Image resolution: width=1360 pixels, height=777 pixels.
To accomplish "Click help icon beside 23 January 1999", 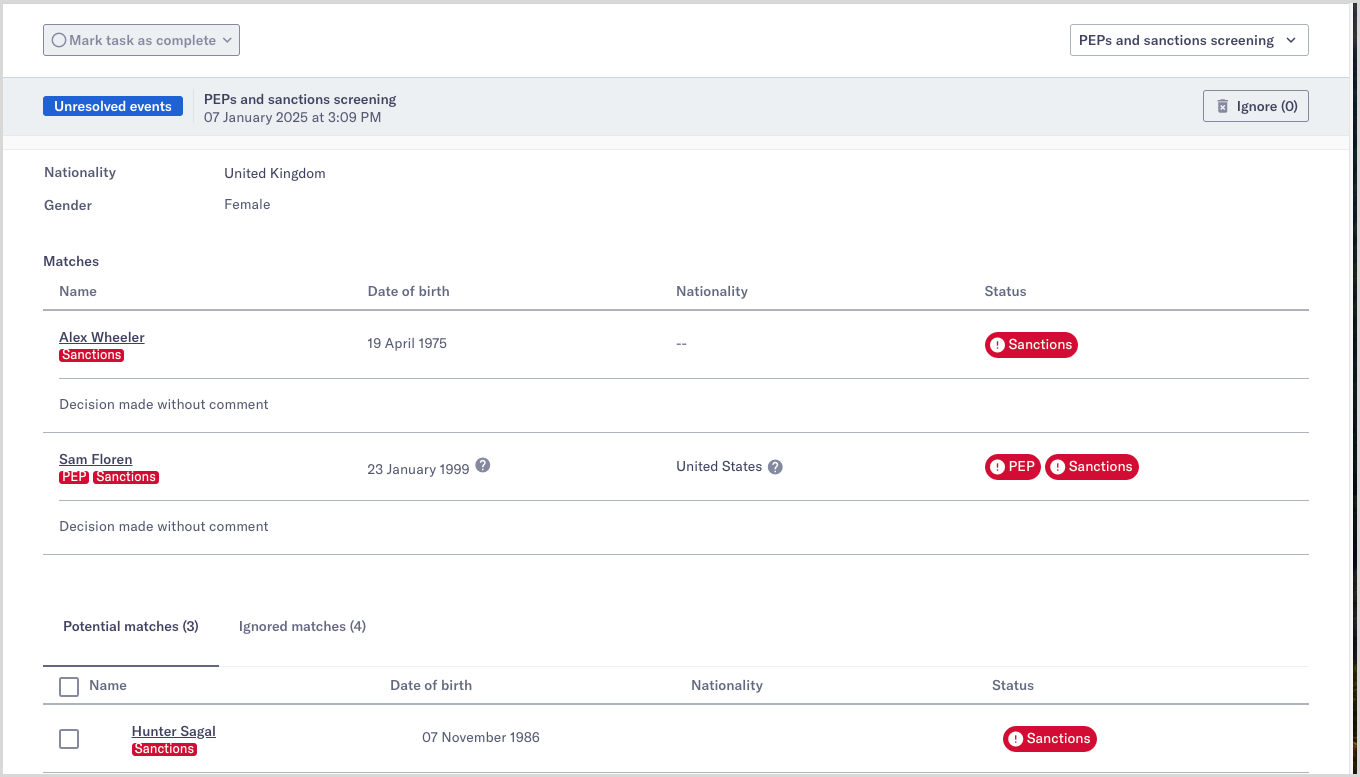I will point(482,465).
